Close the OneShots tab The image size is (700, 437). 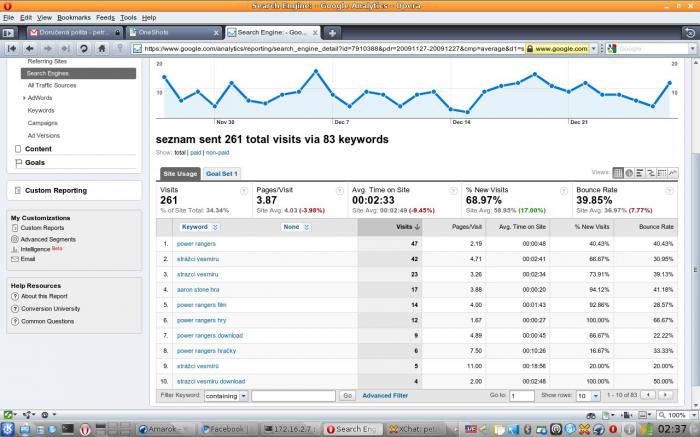click(x=216, y=33)
